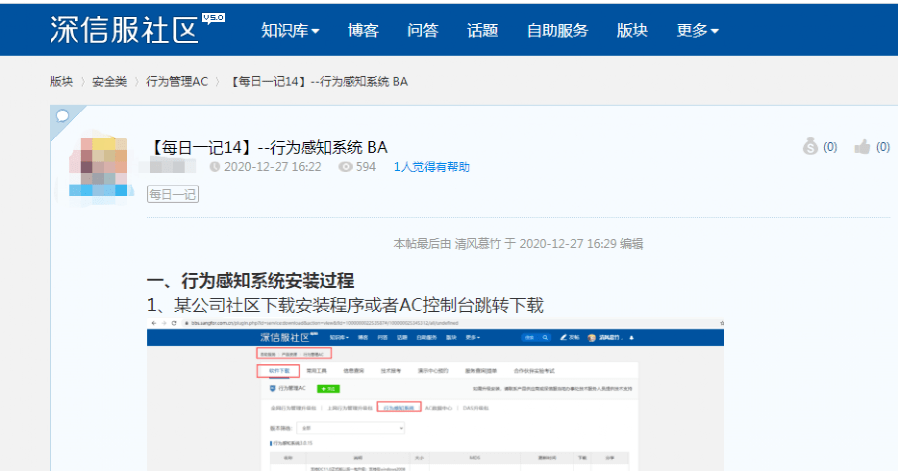898x471 pixels.
Task: Click the post title 【每日一记14】--行为感知系统 BA
Action: coord(267,147)
